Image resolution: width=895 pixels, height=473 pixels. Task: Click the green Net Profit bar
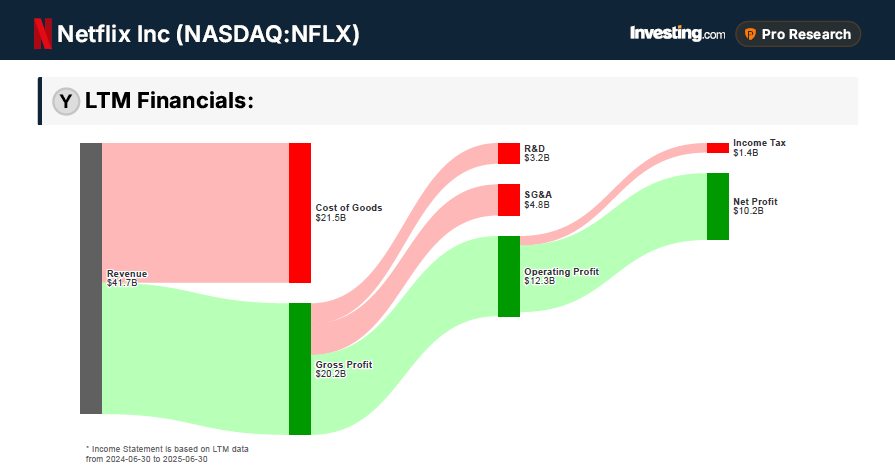[x=718, y=206]
